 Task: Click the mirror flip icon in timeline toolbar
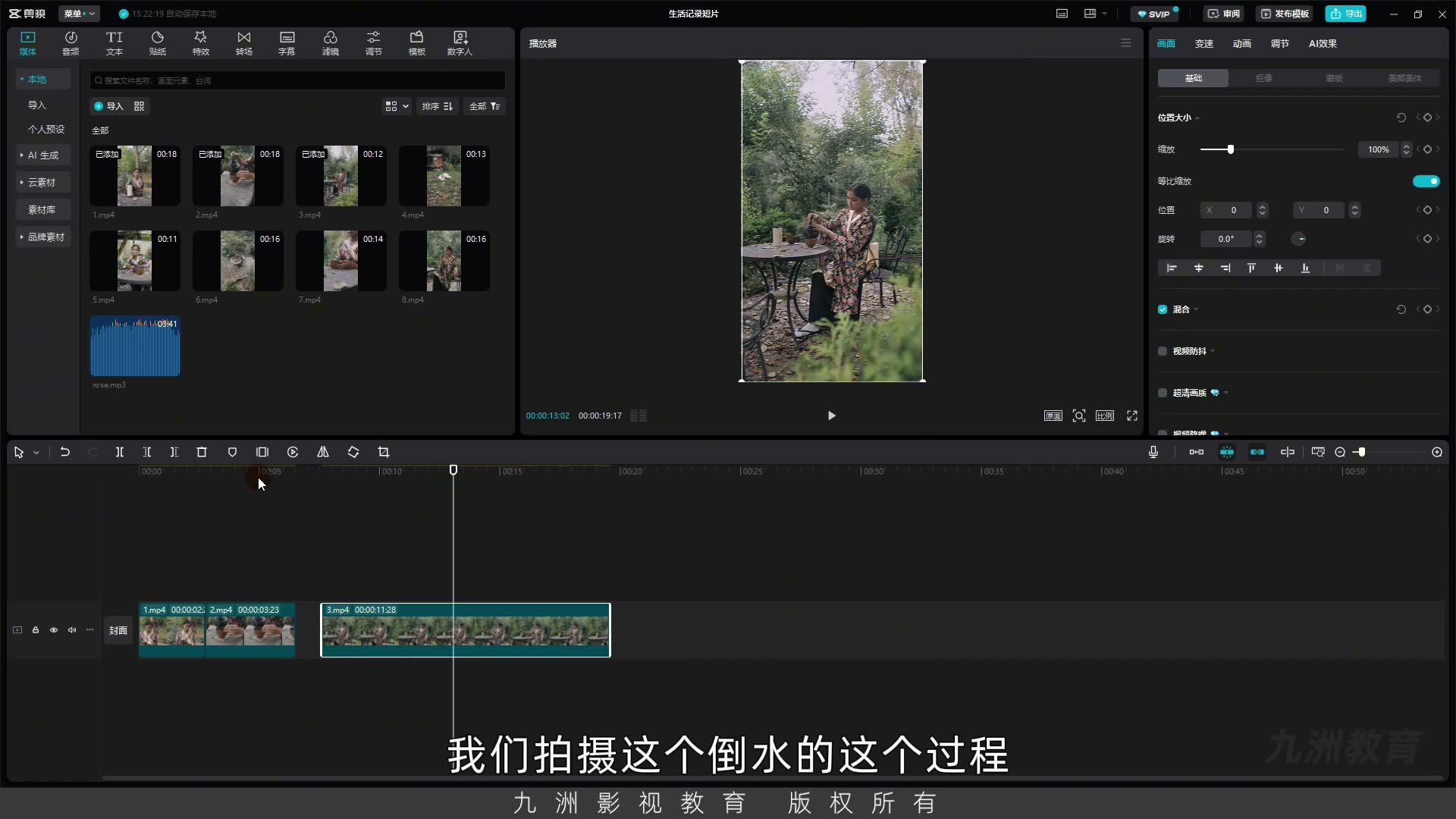point(323,452)
